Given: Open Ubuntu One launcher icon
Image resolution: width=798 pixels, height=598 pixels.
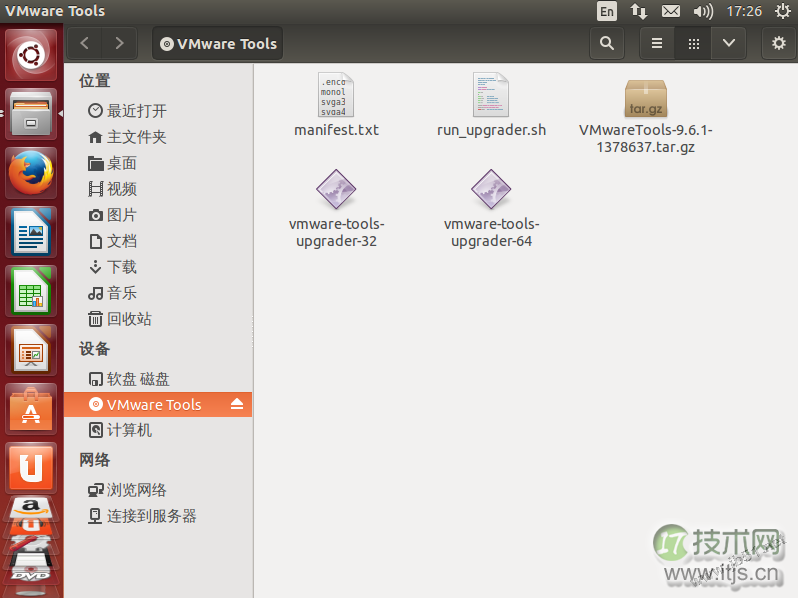Looking at the screenshot, I should pos(31,468).
